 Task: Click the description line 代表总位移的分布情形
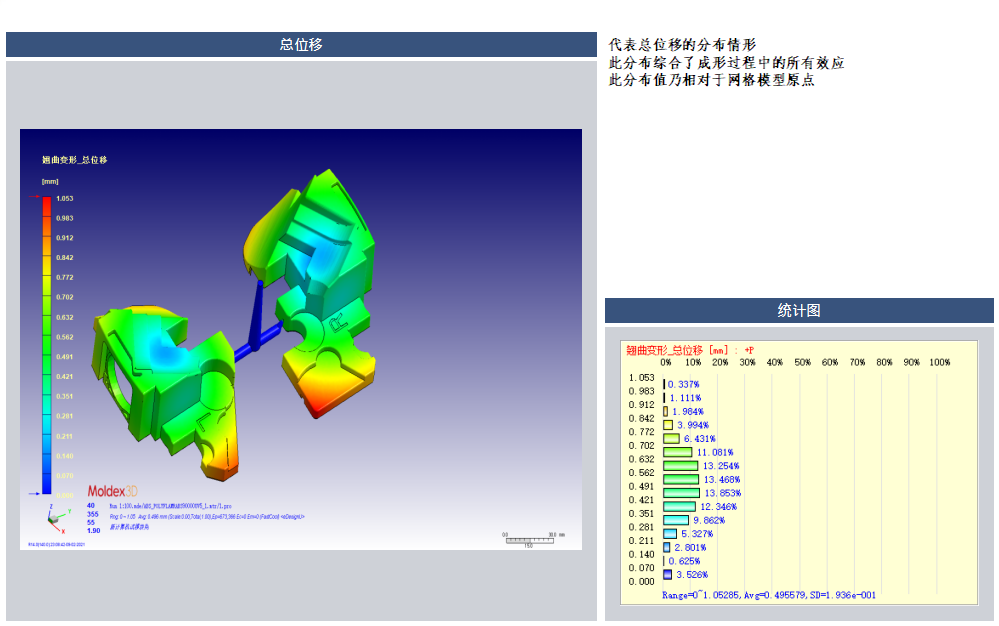tap(682, 45)
